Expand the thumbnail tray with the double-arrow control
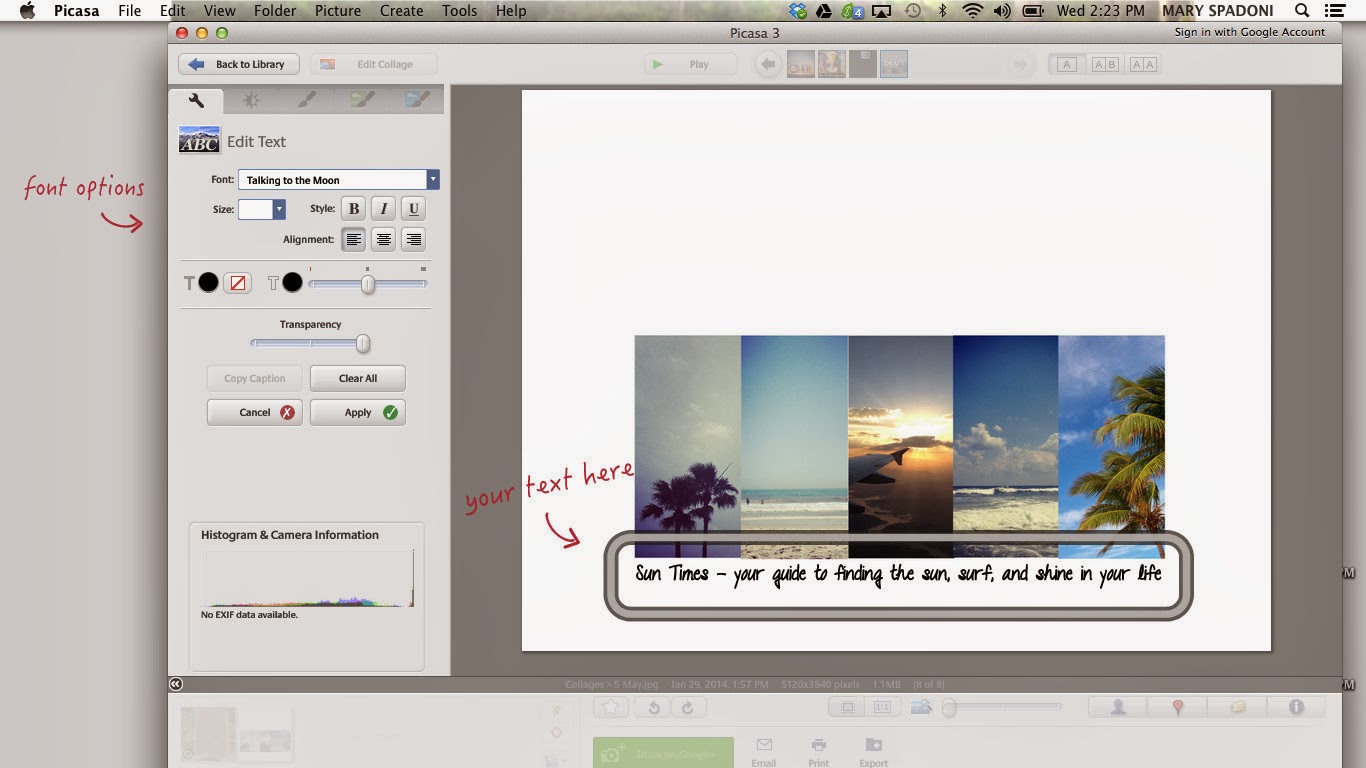This screenshot has height=768, width=1366. click(x=176, y=684)
